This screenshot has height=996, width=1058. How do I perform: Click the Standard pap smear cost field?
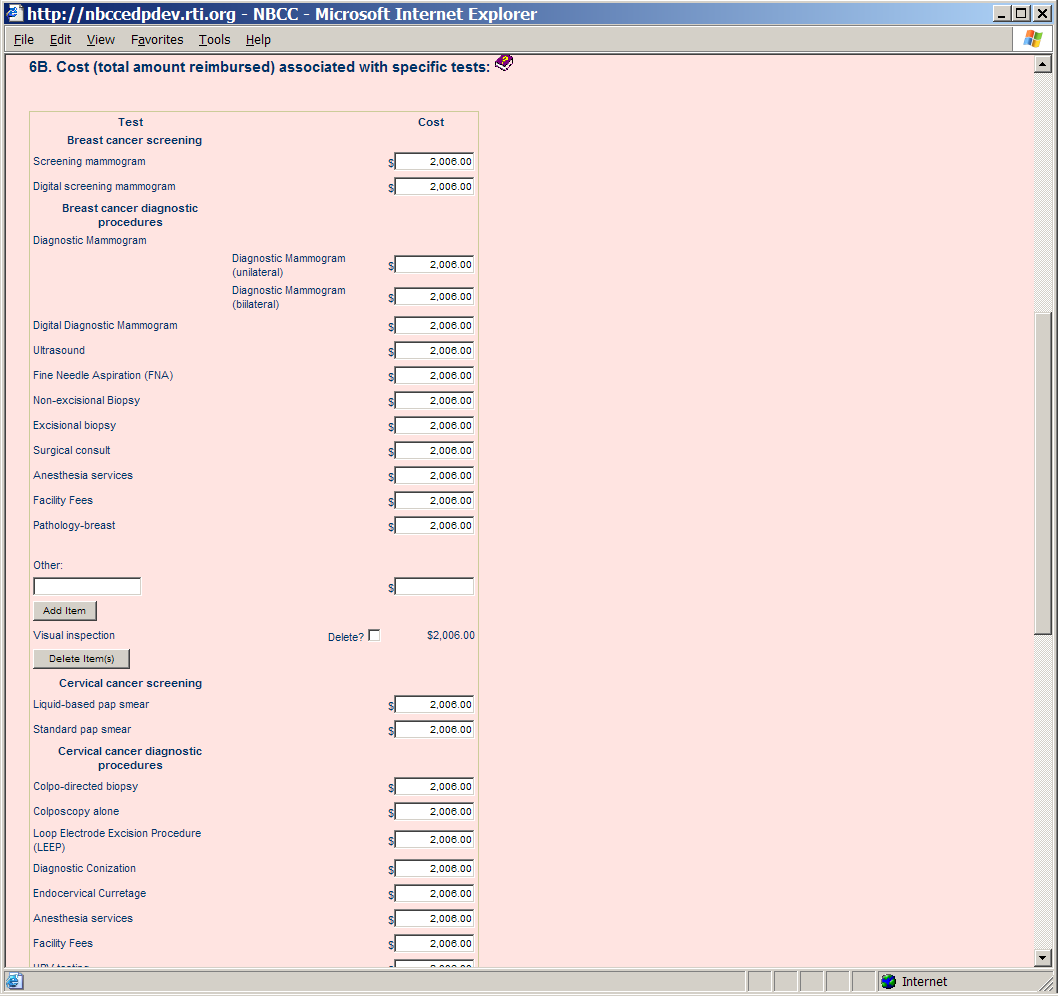(434, 730)
